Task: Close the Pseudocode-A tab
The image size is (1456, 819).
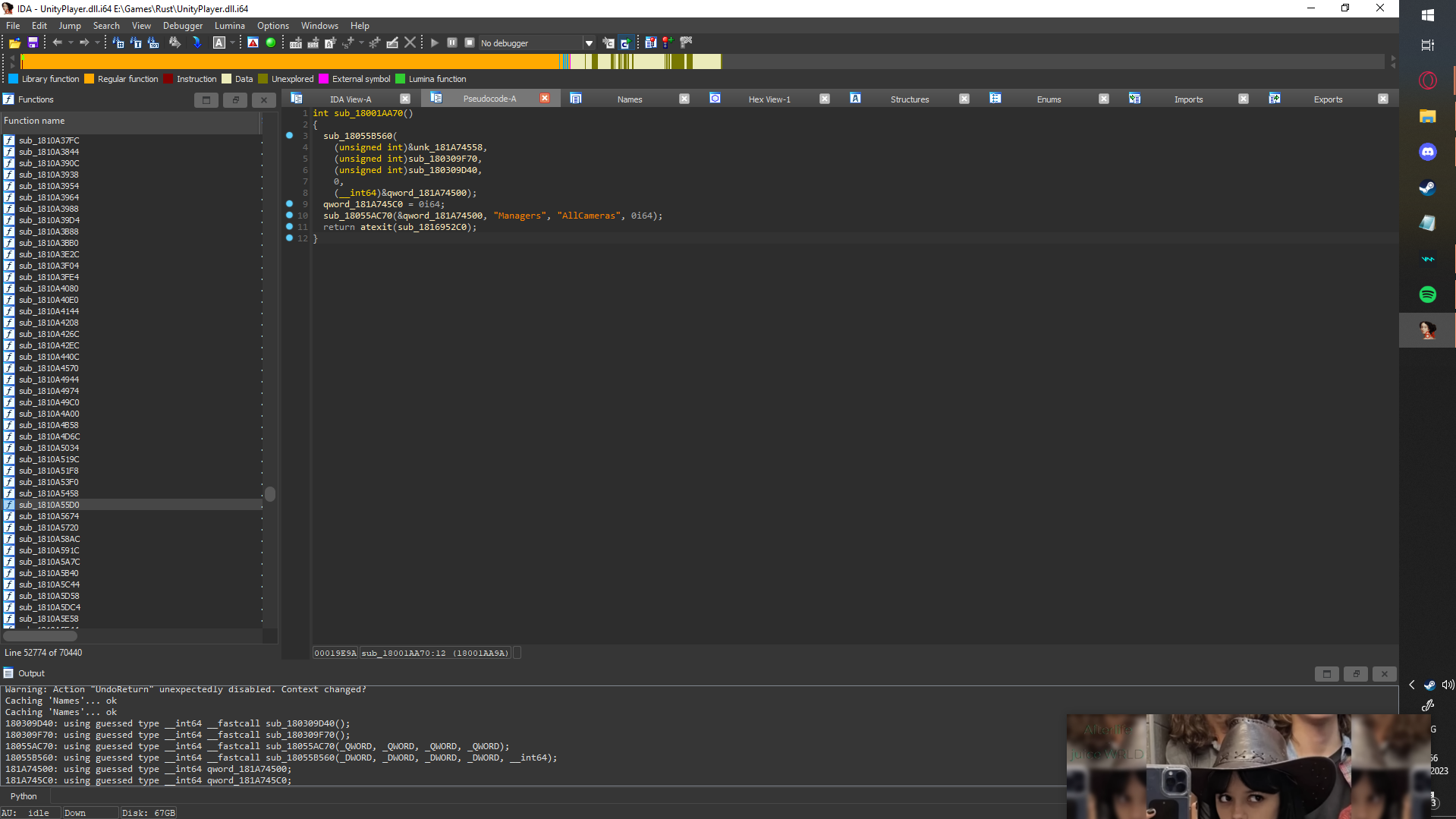Action: [545, 99]
